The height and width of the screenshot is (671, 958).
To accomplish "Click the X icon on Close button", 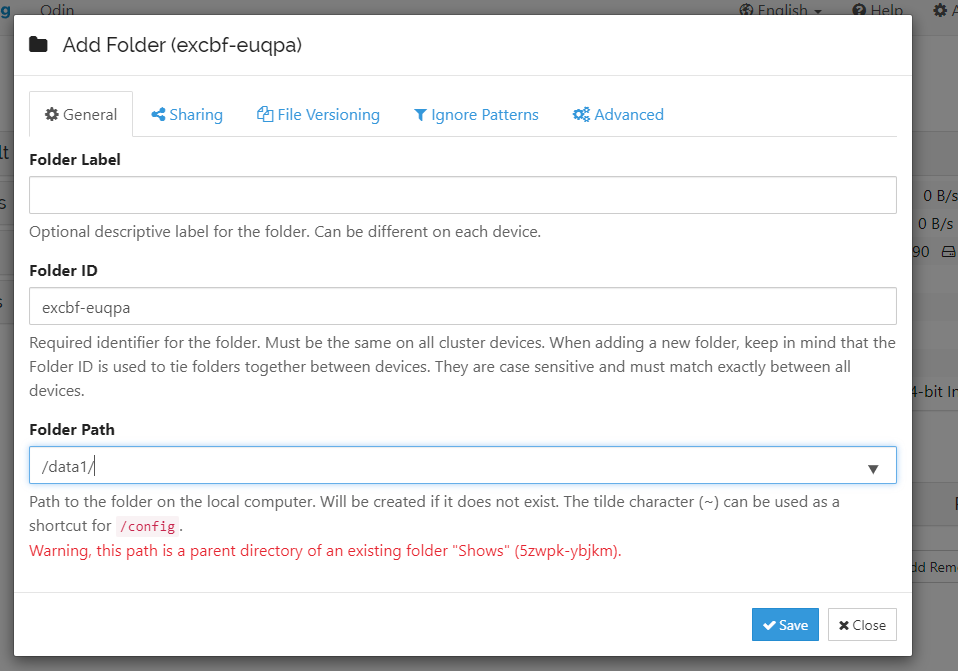I will [844, 625].
